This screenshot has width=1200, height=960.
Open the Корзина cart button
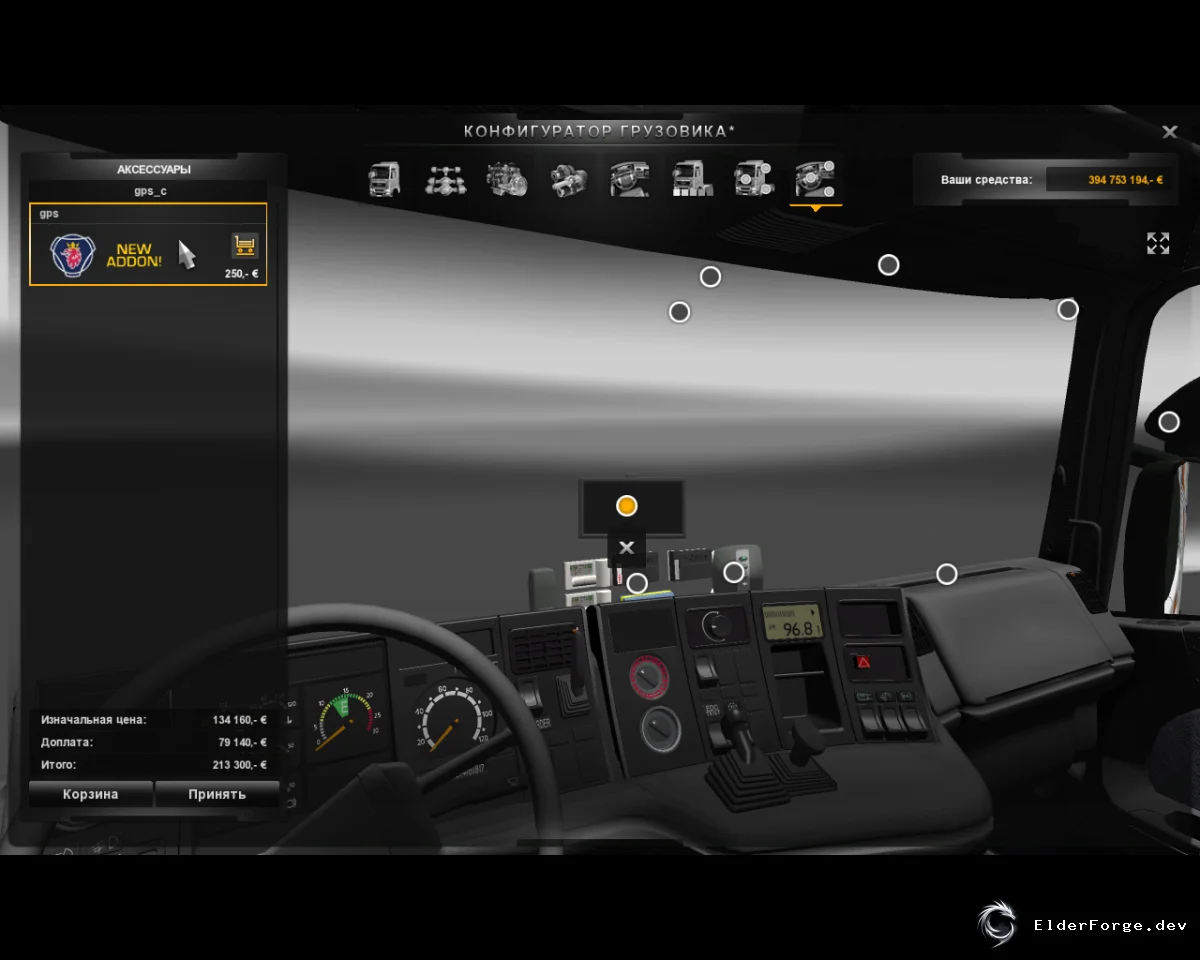[x=91, y=794]
